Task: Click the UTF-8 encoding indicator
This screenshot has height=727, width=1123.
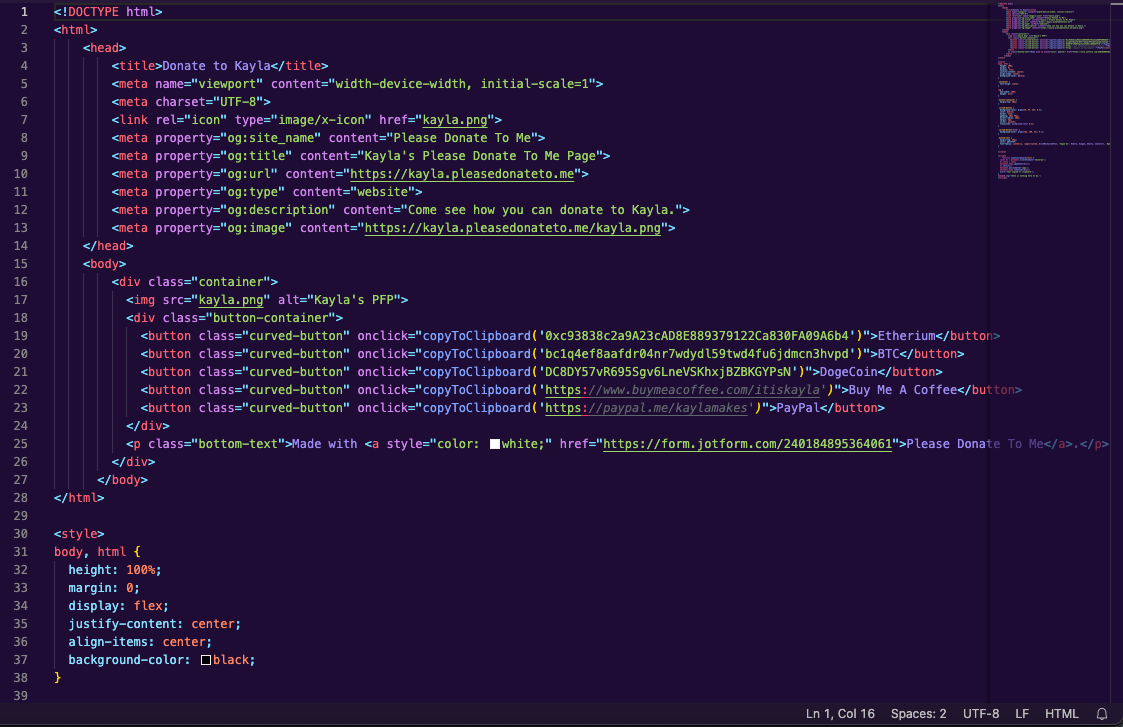Action: (981, 713)
